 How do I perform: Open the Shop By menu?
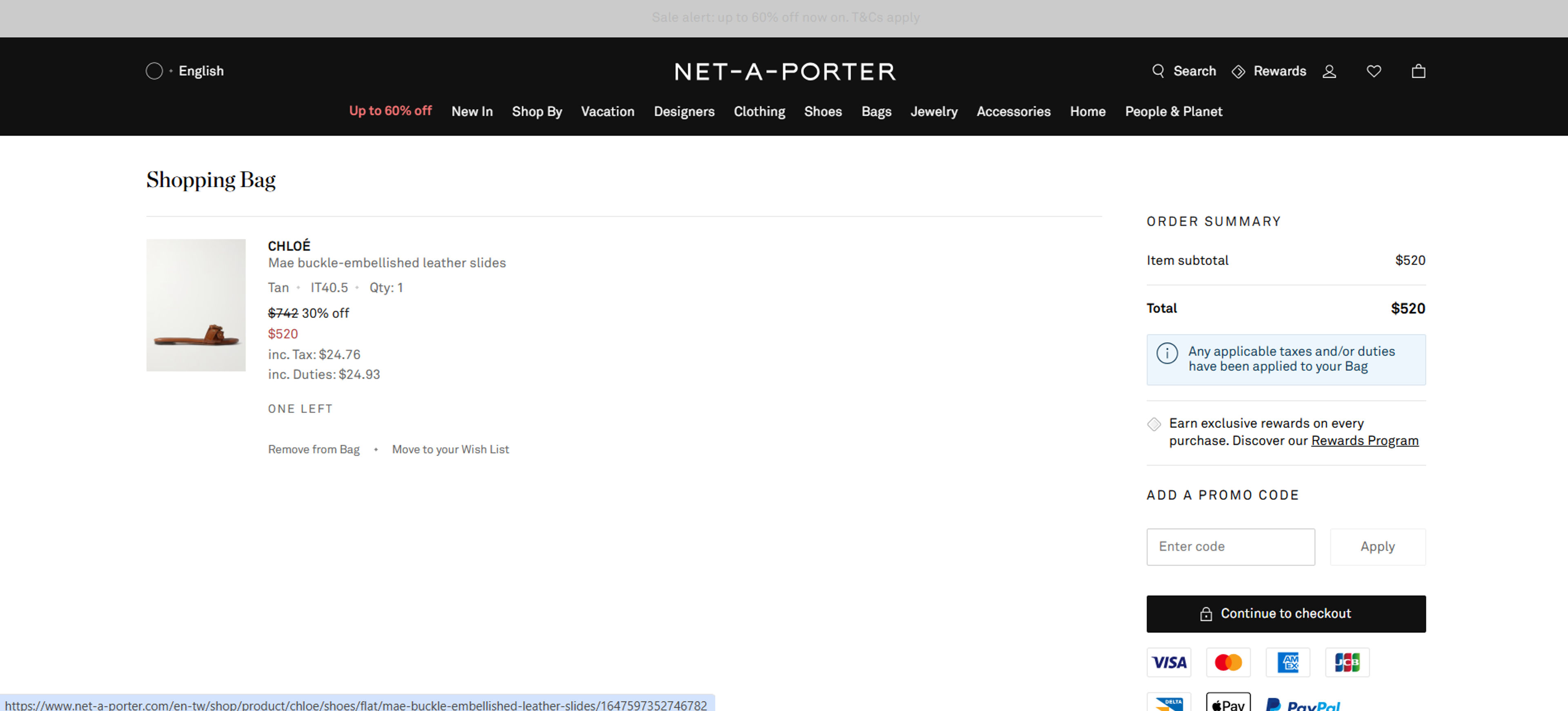[537, 112]
